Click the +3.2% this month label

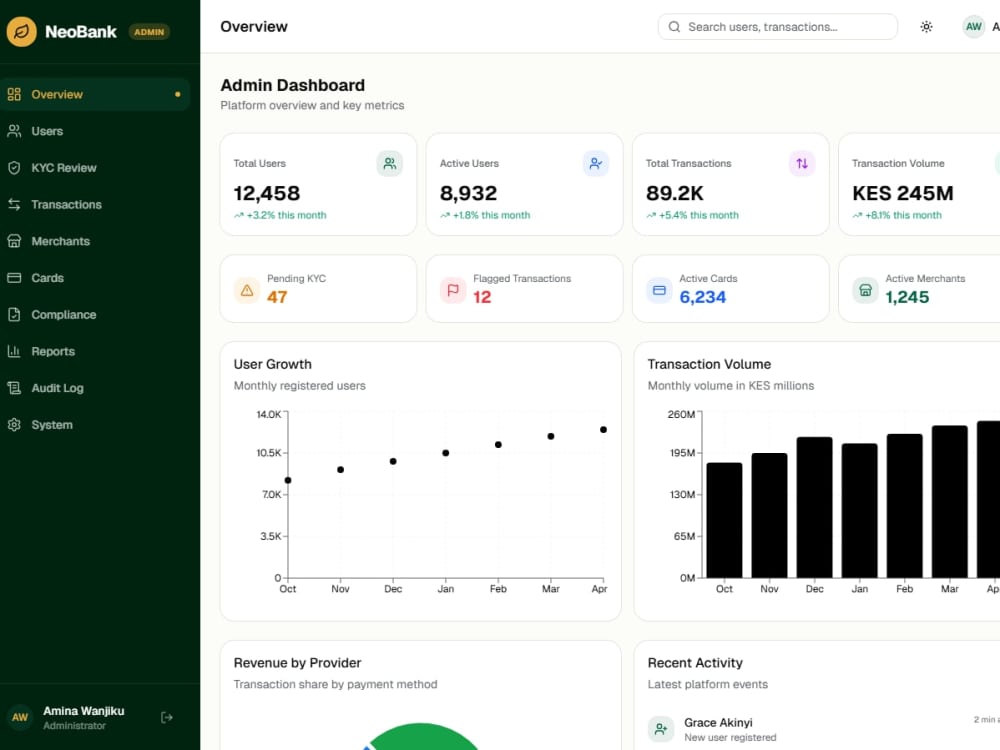pos(286,216)
